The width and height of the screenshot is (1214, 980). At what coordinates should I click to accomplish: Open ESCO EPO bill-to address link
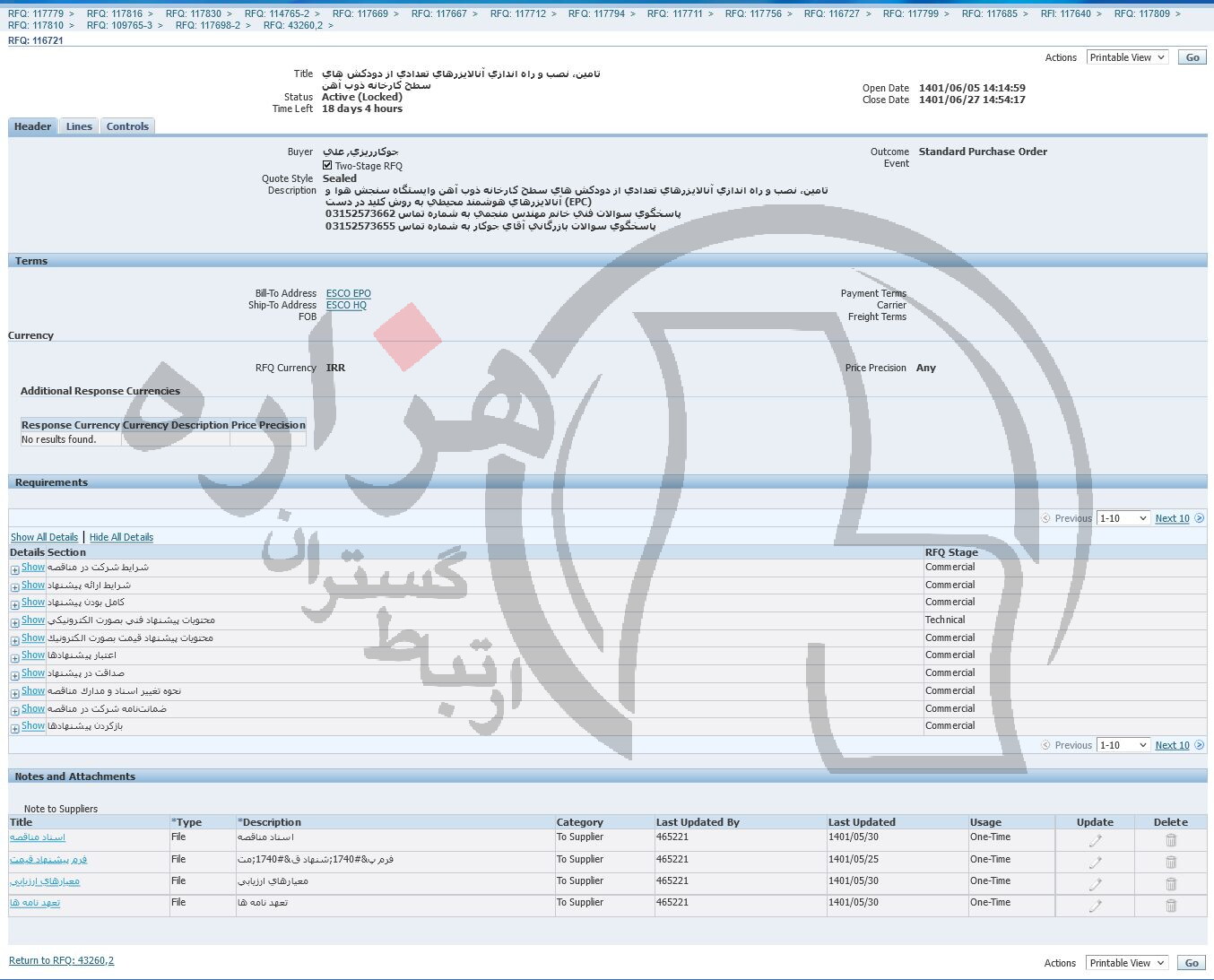[x=349, y=293]
